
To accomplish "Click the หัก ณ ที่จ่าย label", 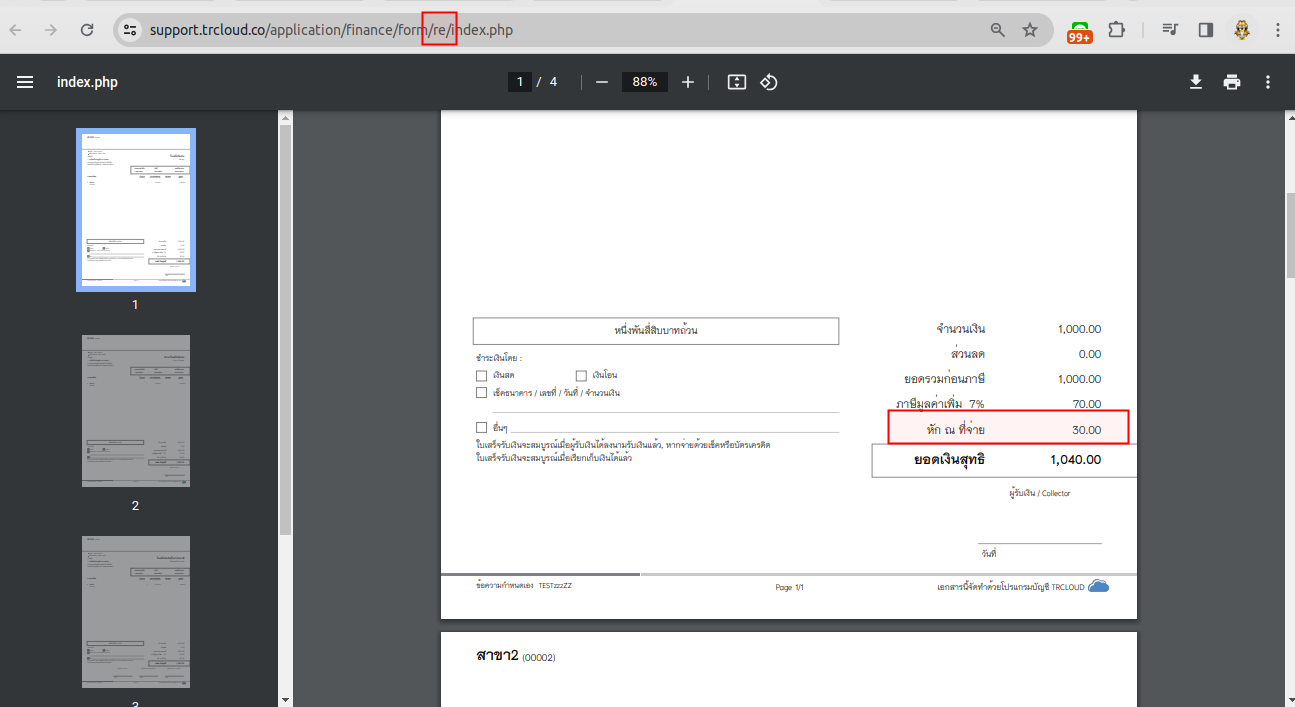I will coord(956,430).
